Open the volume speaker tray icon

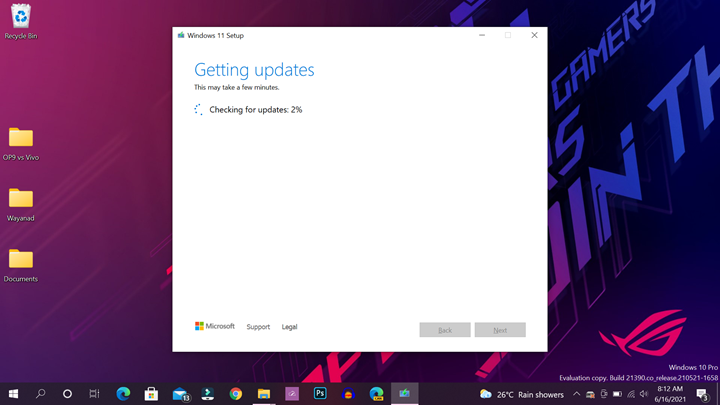[644, 394]
